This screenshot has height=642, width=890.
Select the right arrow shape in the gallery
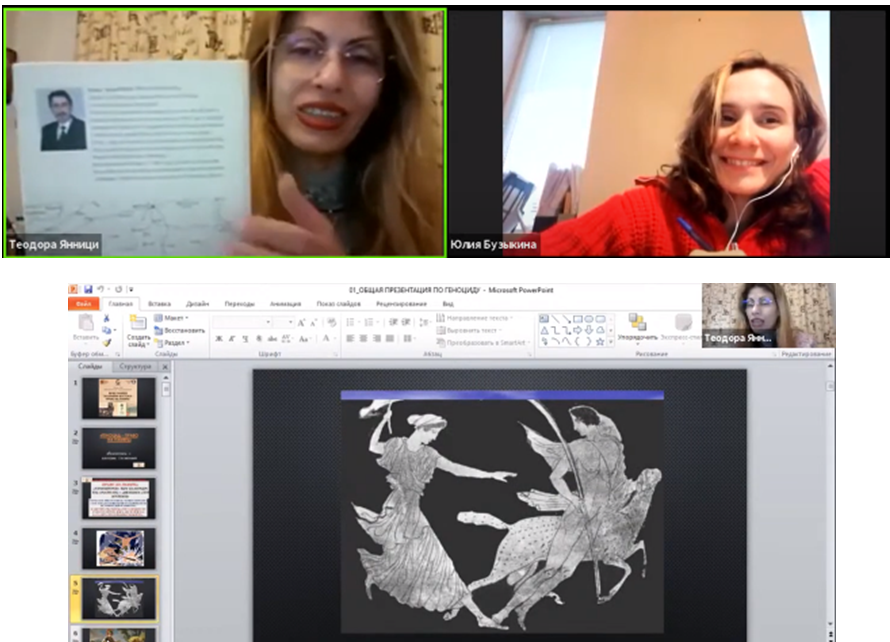[578, 330]
